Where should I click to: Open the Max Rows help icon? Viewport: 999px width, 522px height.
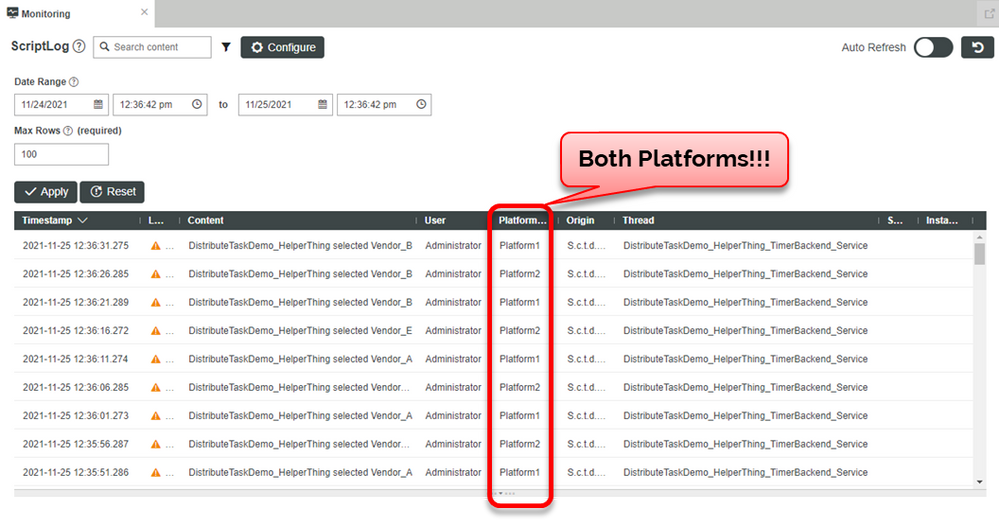click(x=68, y=131)
